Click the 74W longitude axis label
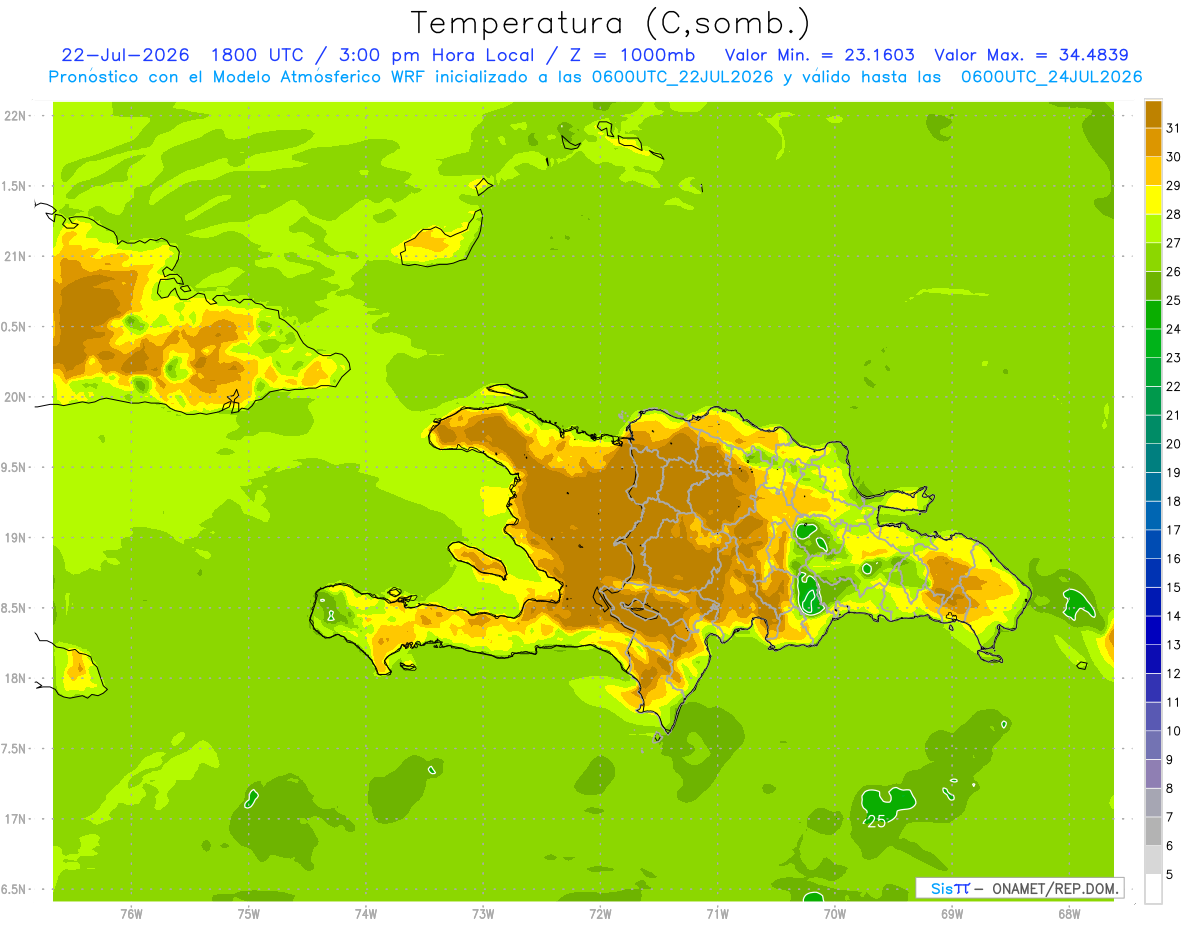The height and width of the screenshot is (927, 1200). (366, 914)
